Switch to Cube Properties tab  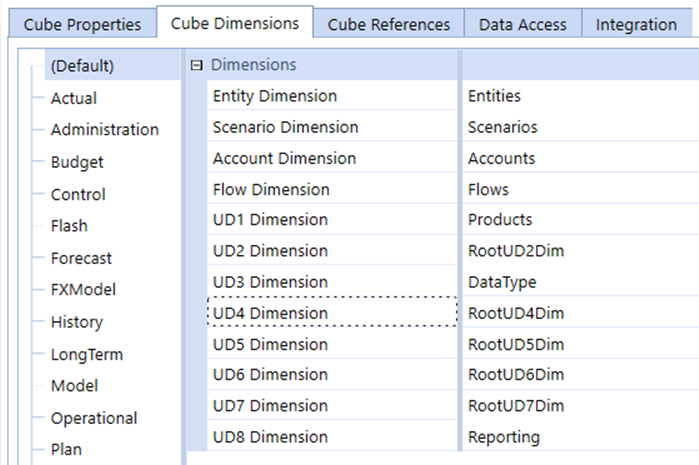point(82,25)
